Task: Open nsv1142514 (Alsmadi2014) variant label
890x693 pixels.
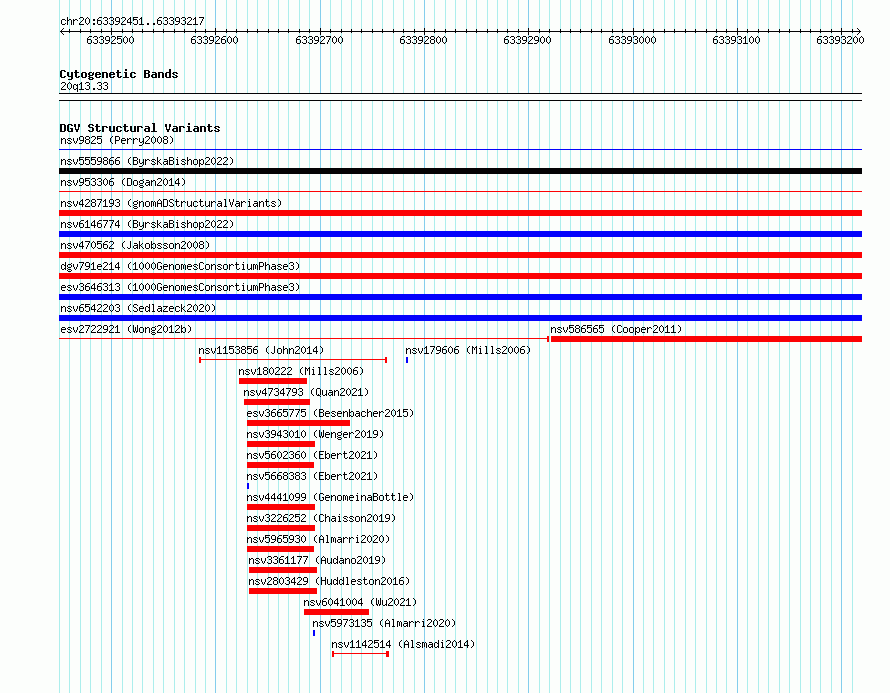Action: (x=403, y=644)
